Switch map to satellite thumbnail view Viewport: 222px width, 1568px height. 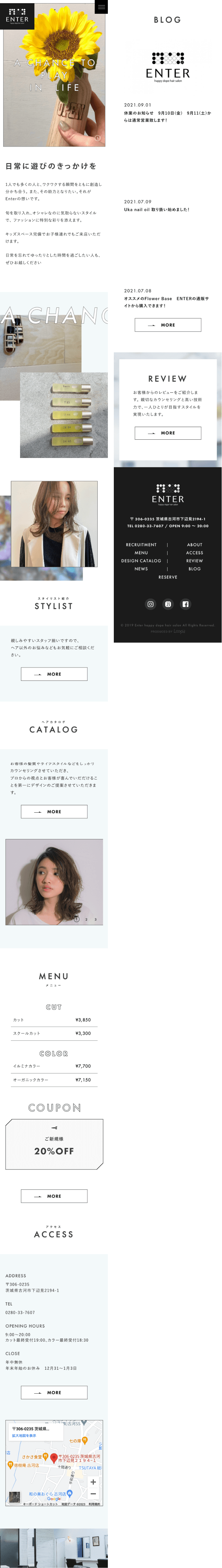(x=15, y=1497)
